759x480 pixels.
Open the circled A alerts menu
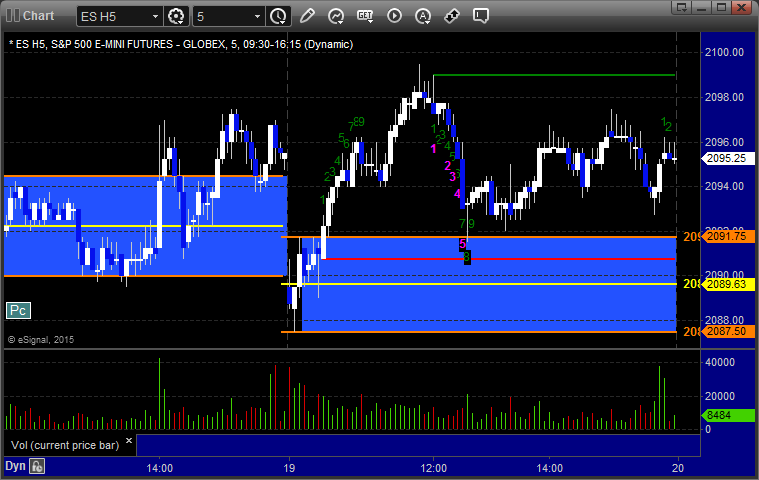point(423,16)
